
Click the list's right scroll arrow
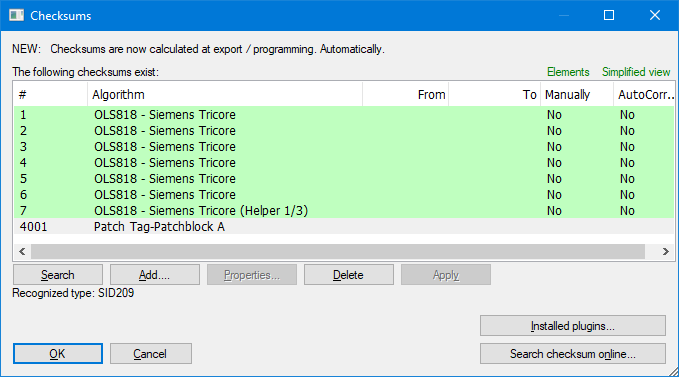[x=666, y=251]
